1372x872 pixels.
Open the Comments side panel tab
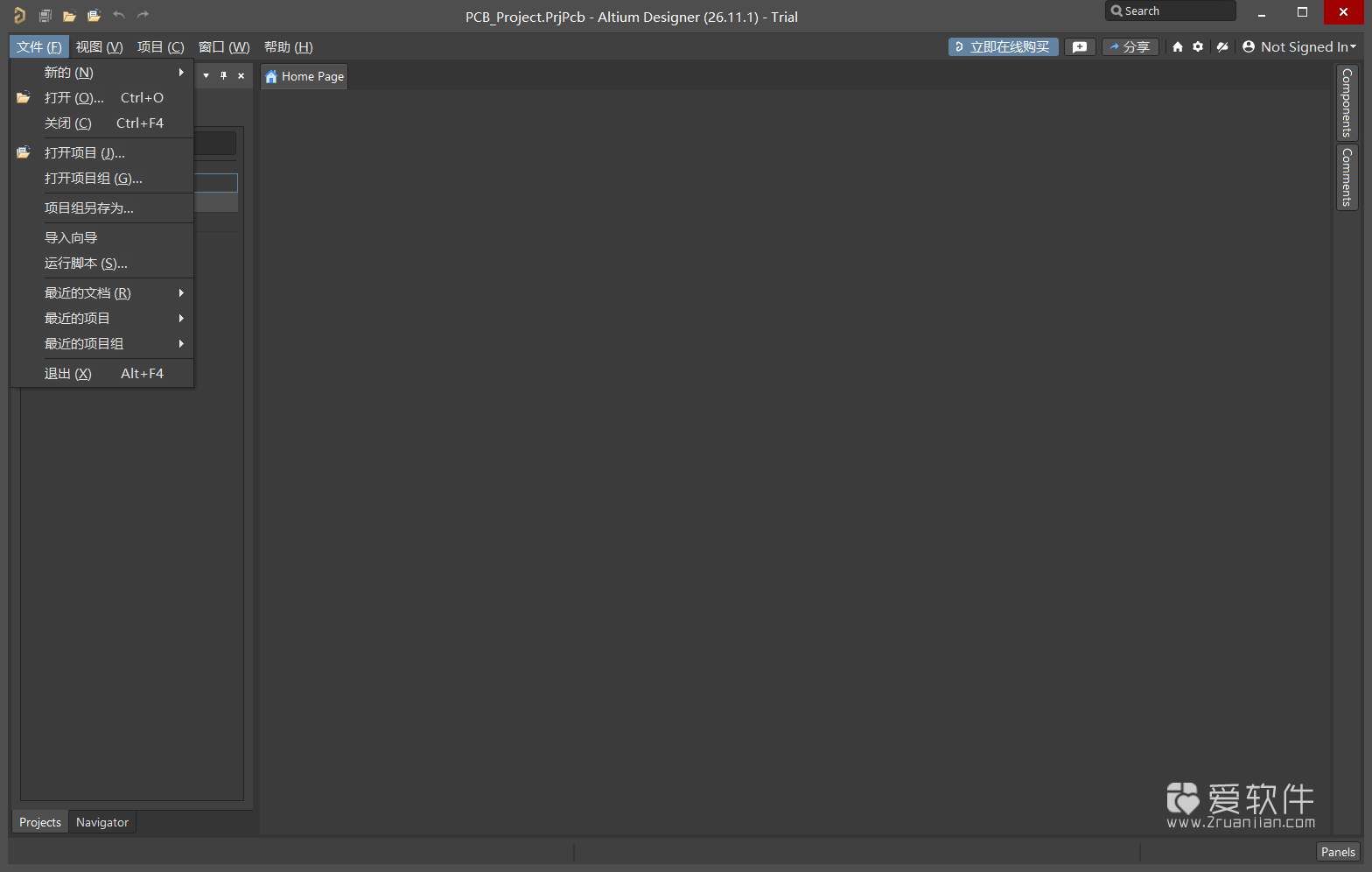[1347, 177]
